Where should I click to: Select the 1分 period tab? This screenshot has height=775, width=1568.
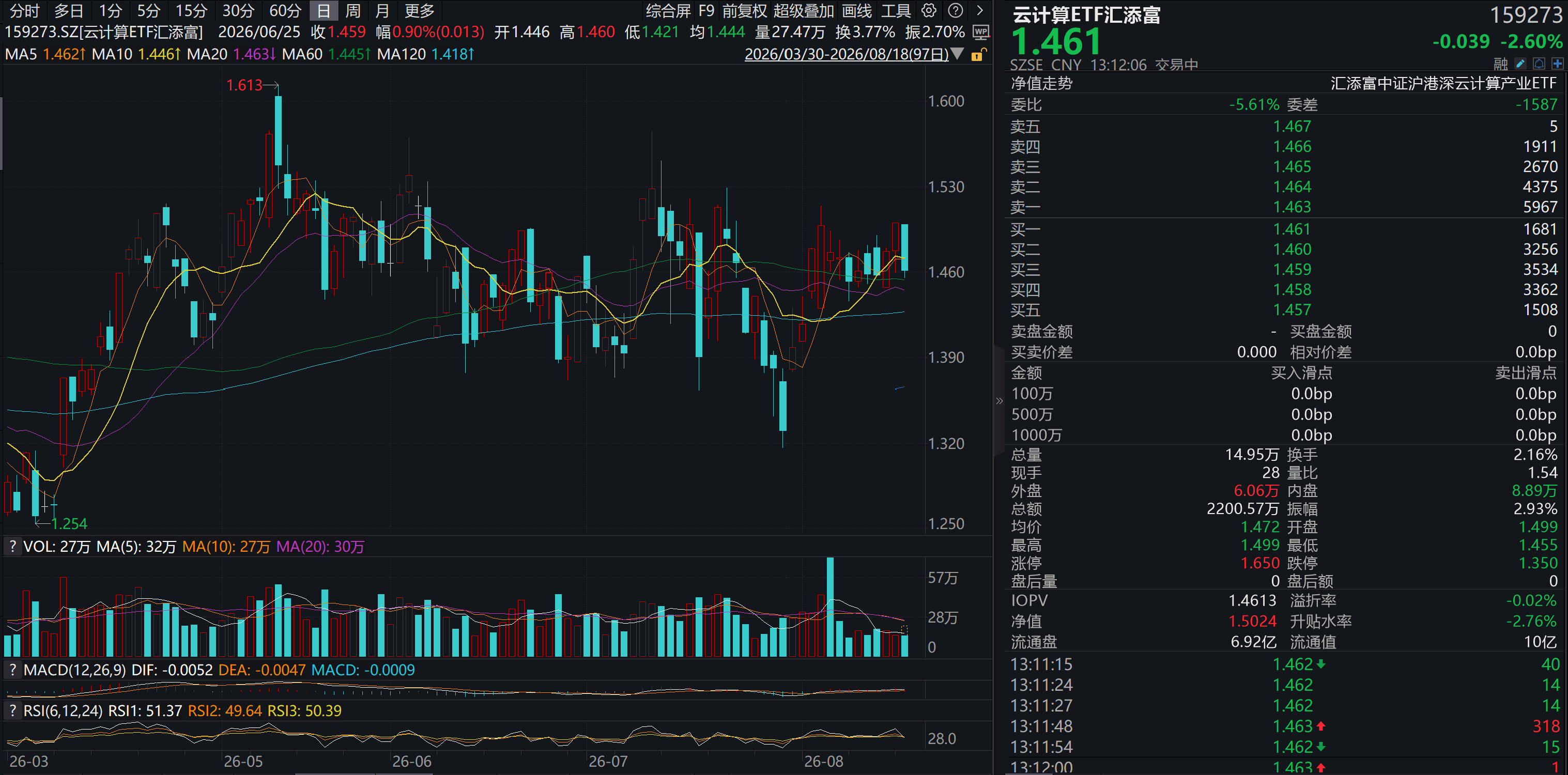click(111, 11)
